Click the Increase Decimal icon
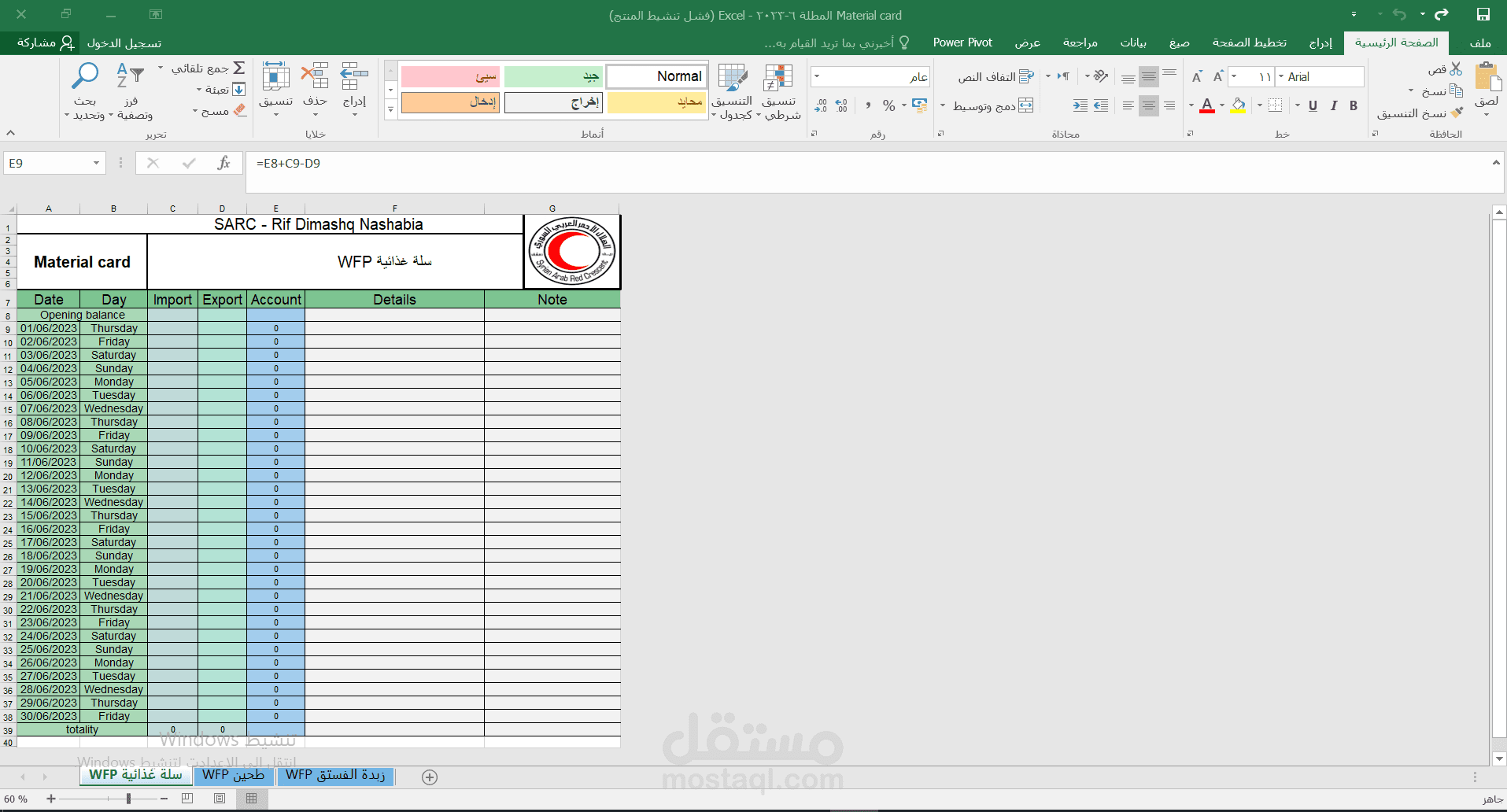The width and height of the screenshot is (1507, 812). 841,105
